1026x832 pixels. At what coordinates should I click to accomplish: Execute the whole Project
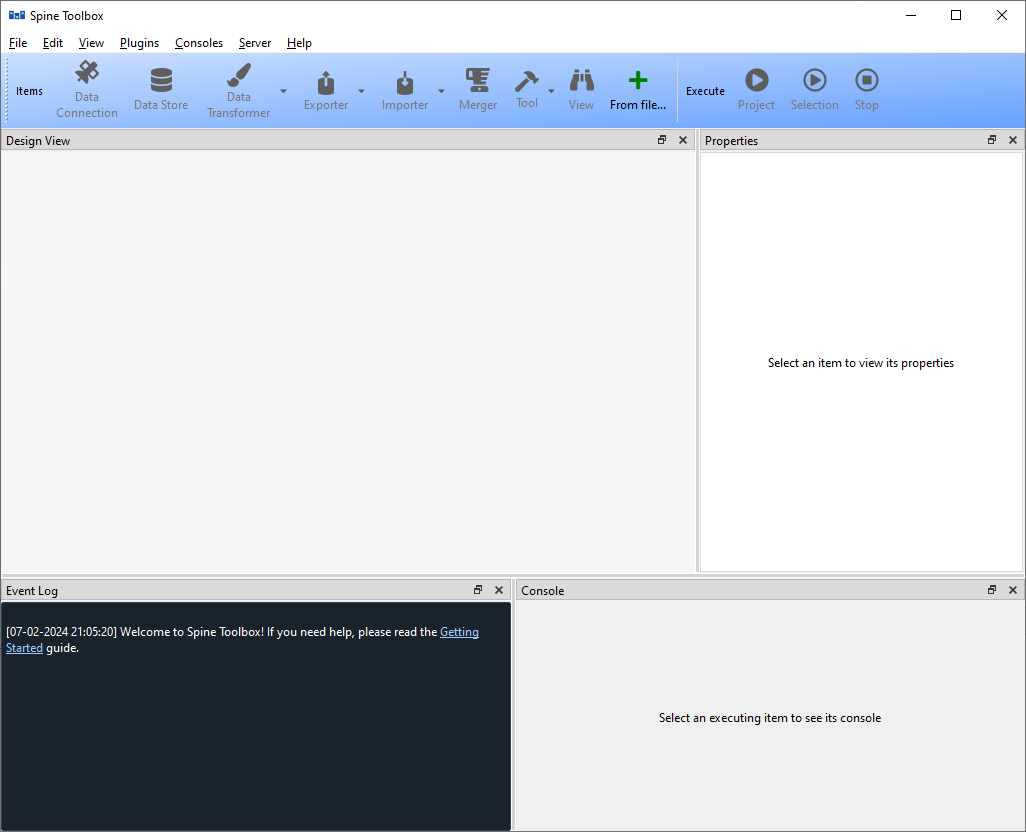click(x=756, y=80)
